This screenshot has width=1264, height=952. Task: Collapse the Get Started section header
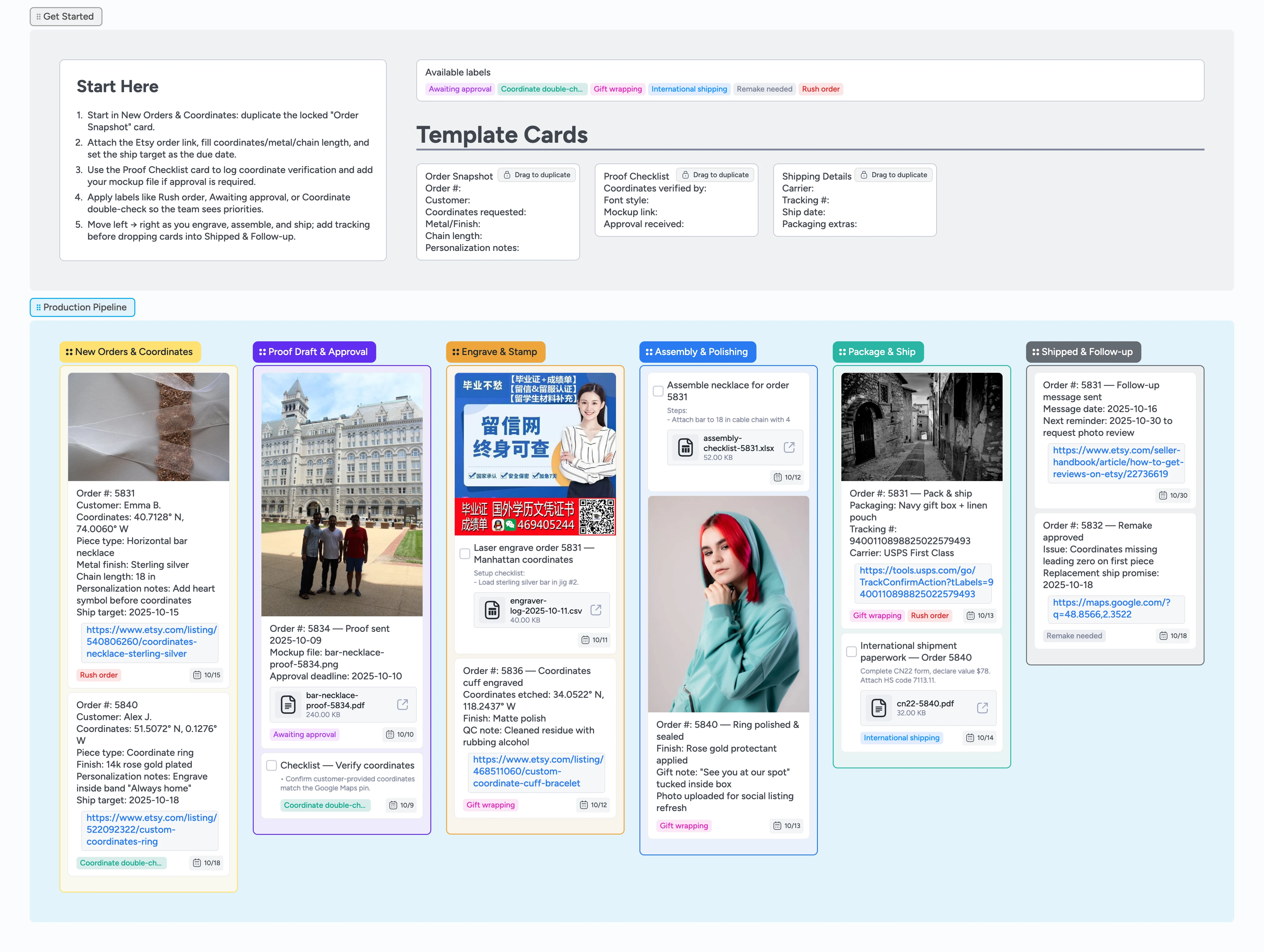coord(66,17)
